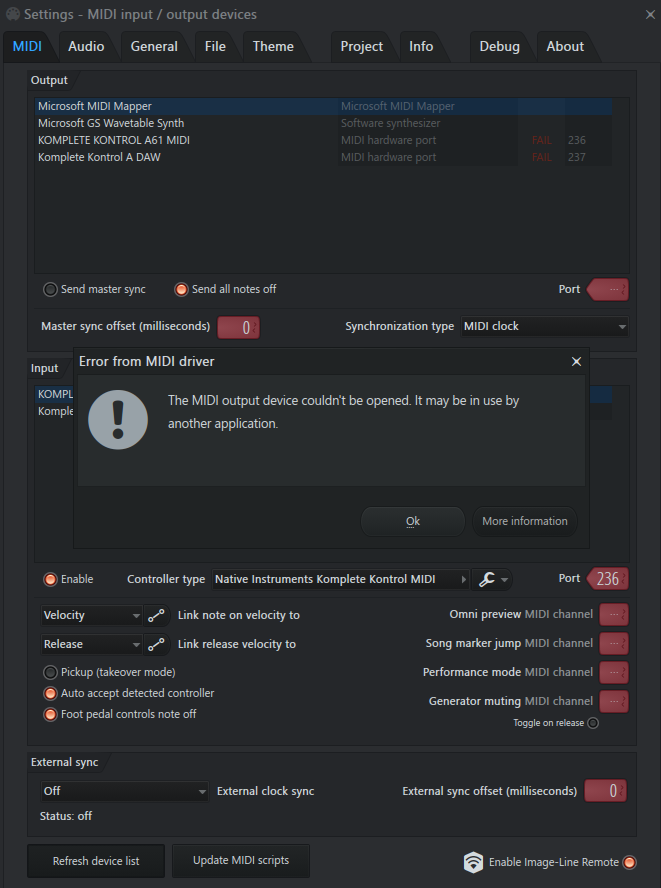Toggle Send all notes off
This screenshot has width=661, height=888.
[x=181, y=289]
